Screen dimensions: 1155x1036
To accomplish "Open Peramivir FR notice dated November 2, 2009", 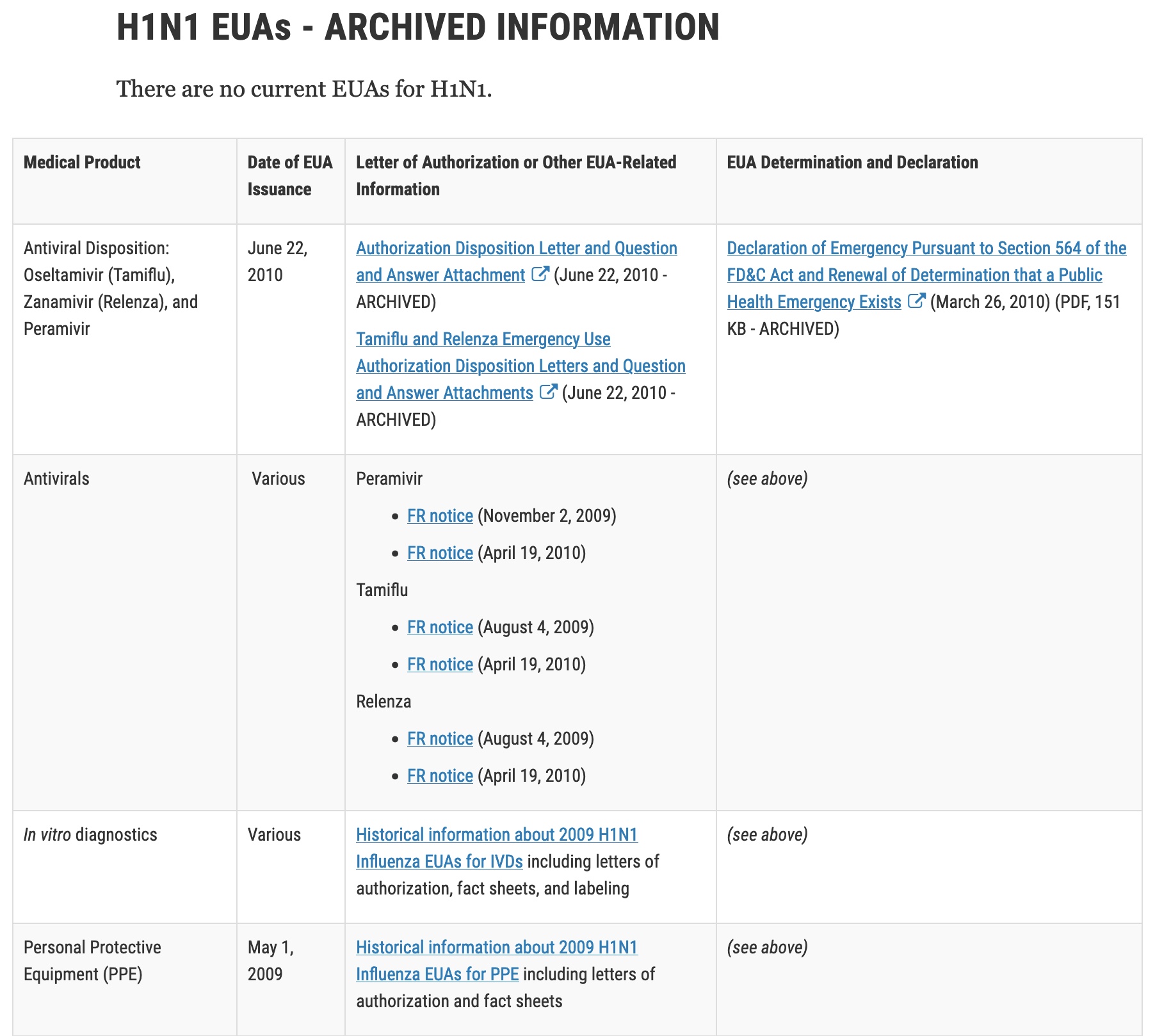I will click(x=440, y=516).
